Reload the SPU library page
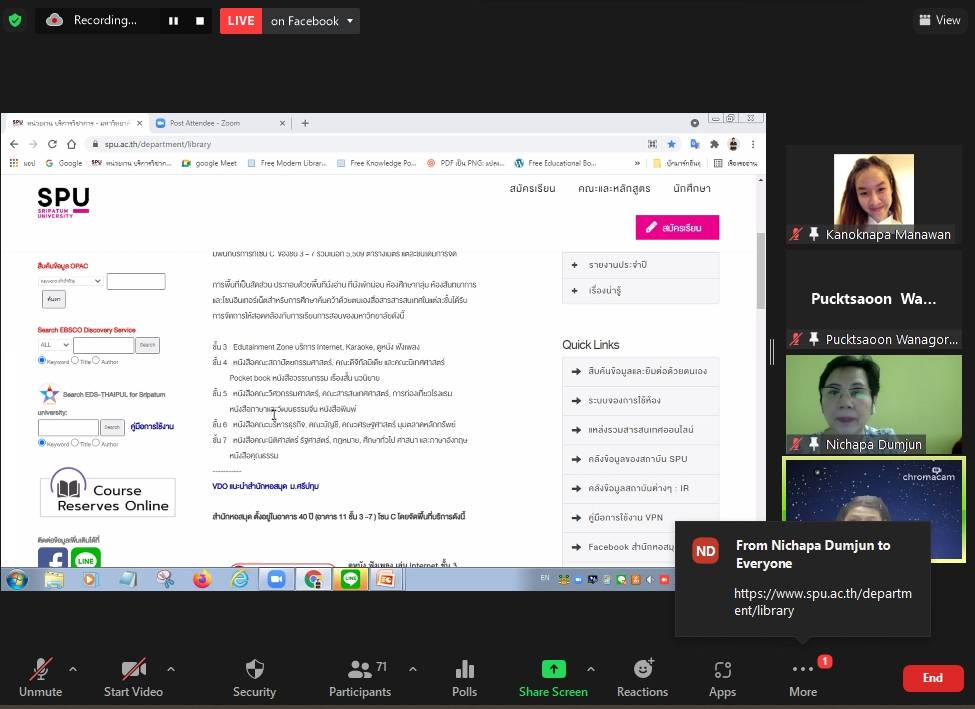This screenshot has width=975, height=709. pyautogui.click(x=52, y=144)
